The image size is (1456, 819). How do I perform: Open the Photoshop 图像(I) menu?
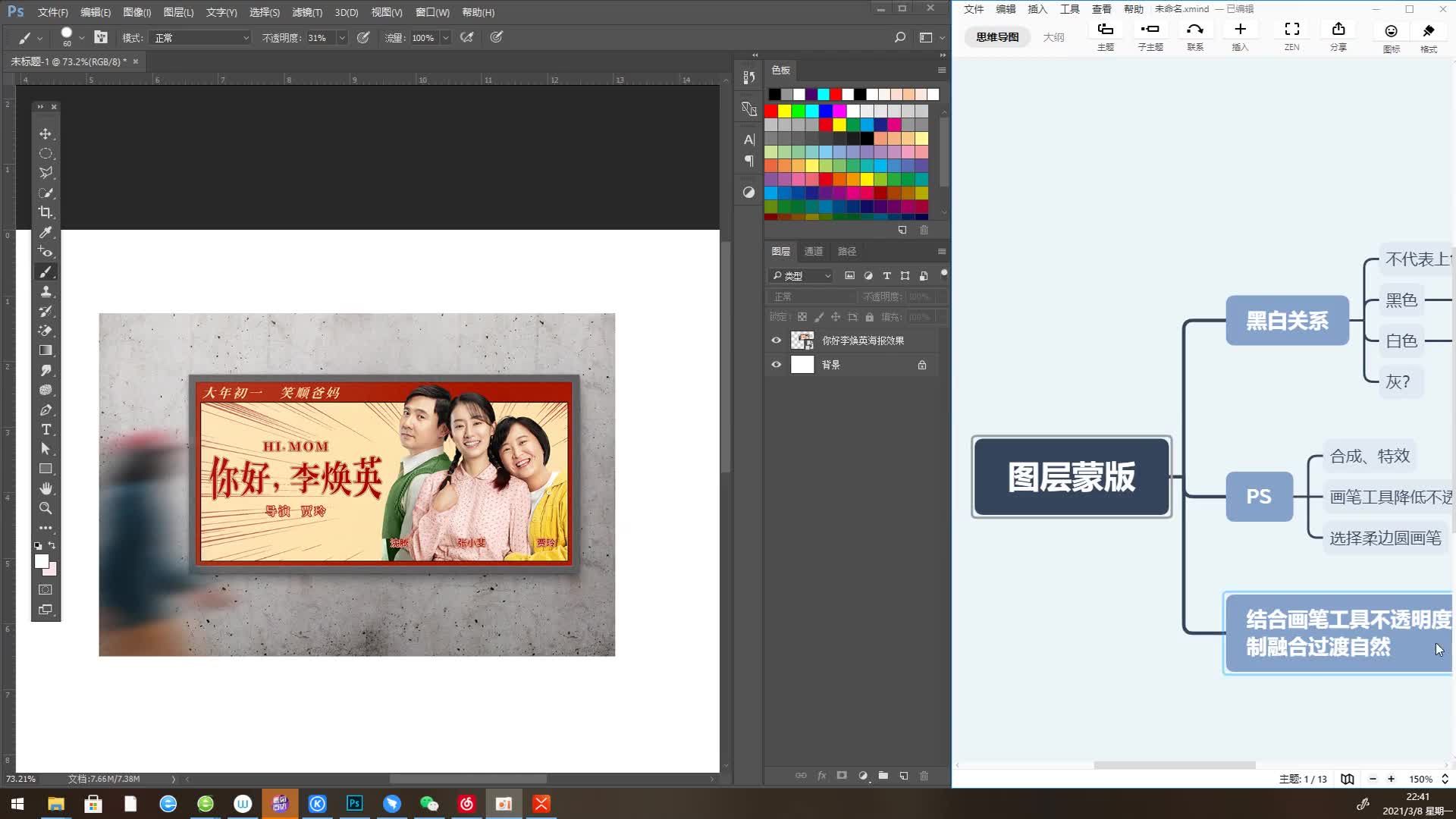click(136, 12)
